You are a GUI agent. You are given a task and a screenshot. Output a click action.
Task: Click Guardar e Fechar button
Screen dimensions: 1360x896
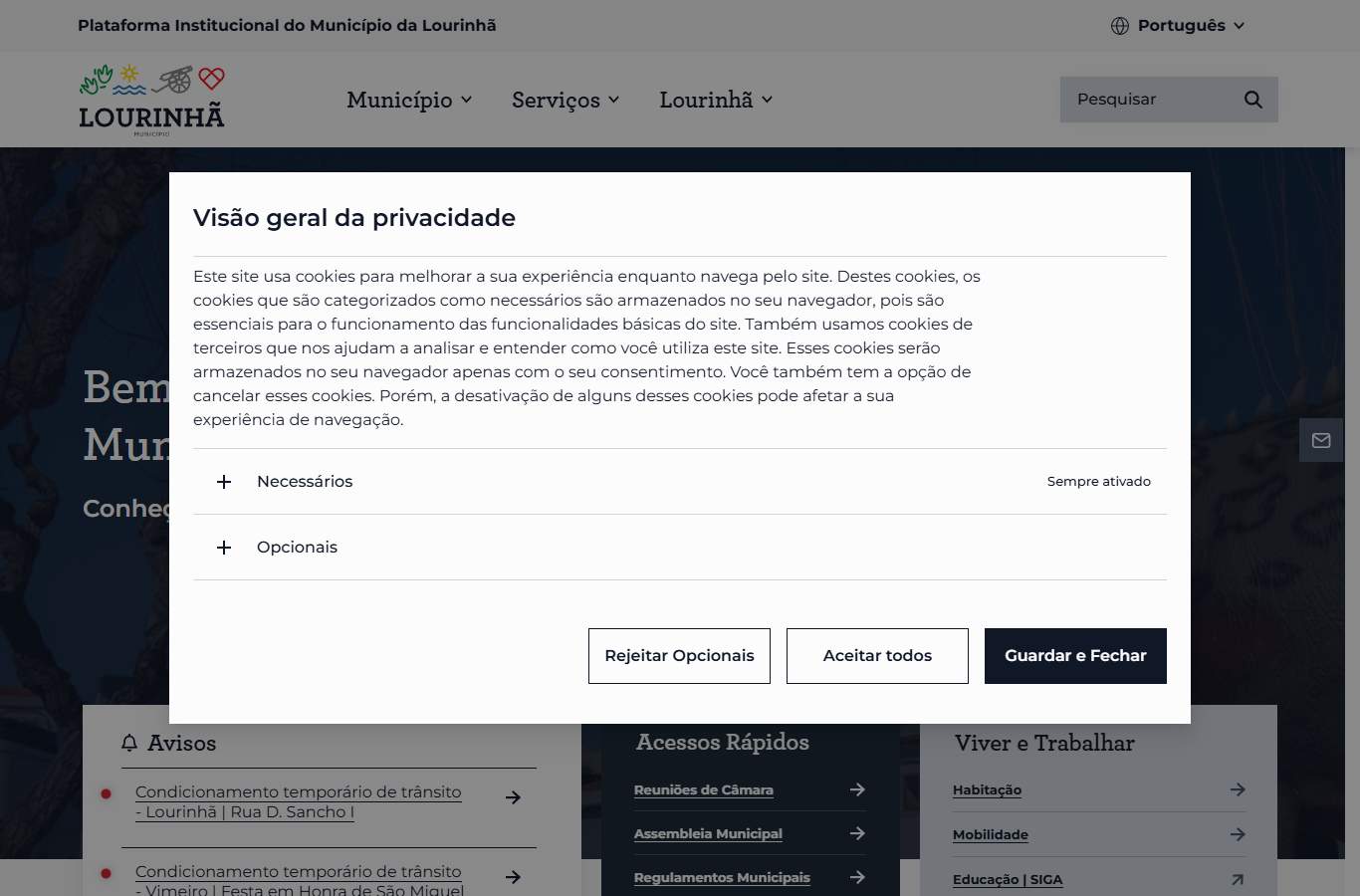point(1075,656)
